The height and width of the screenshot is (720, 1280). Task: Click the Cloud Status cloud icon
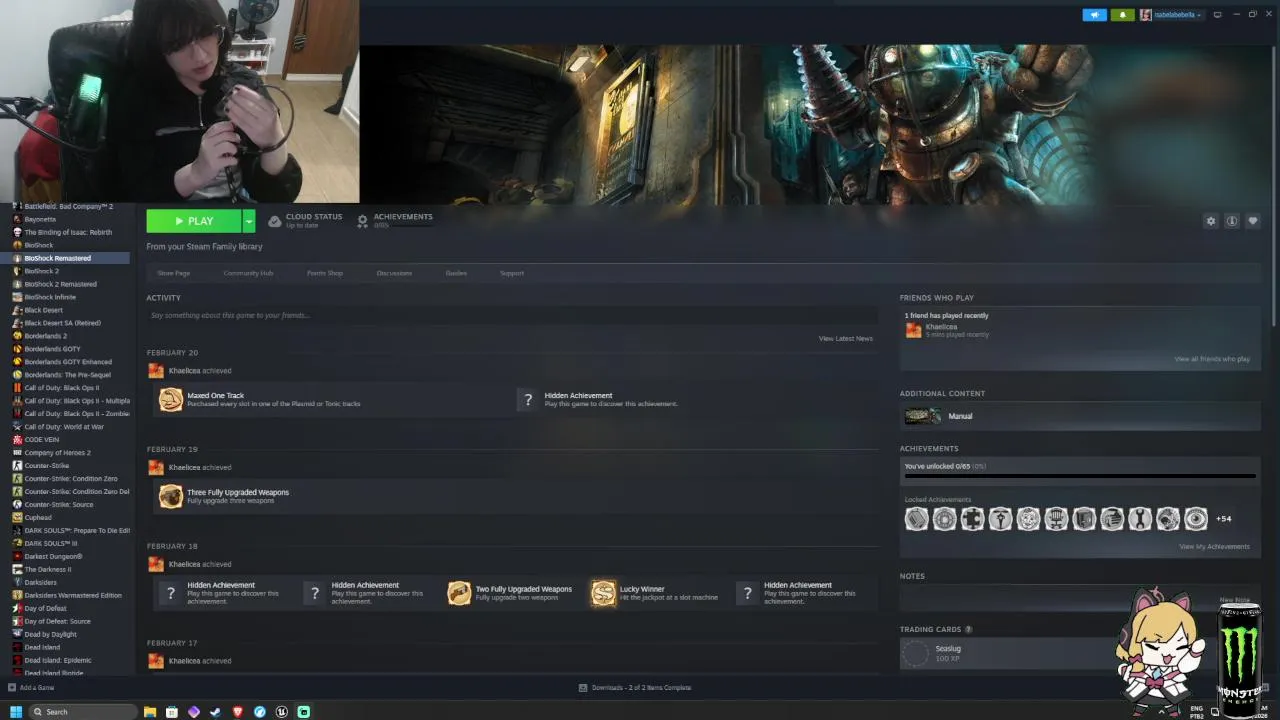point(274,221)
